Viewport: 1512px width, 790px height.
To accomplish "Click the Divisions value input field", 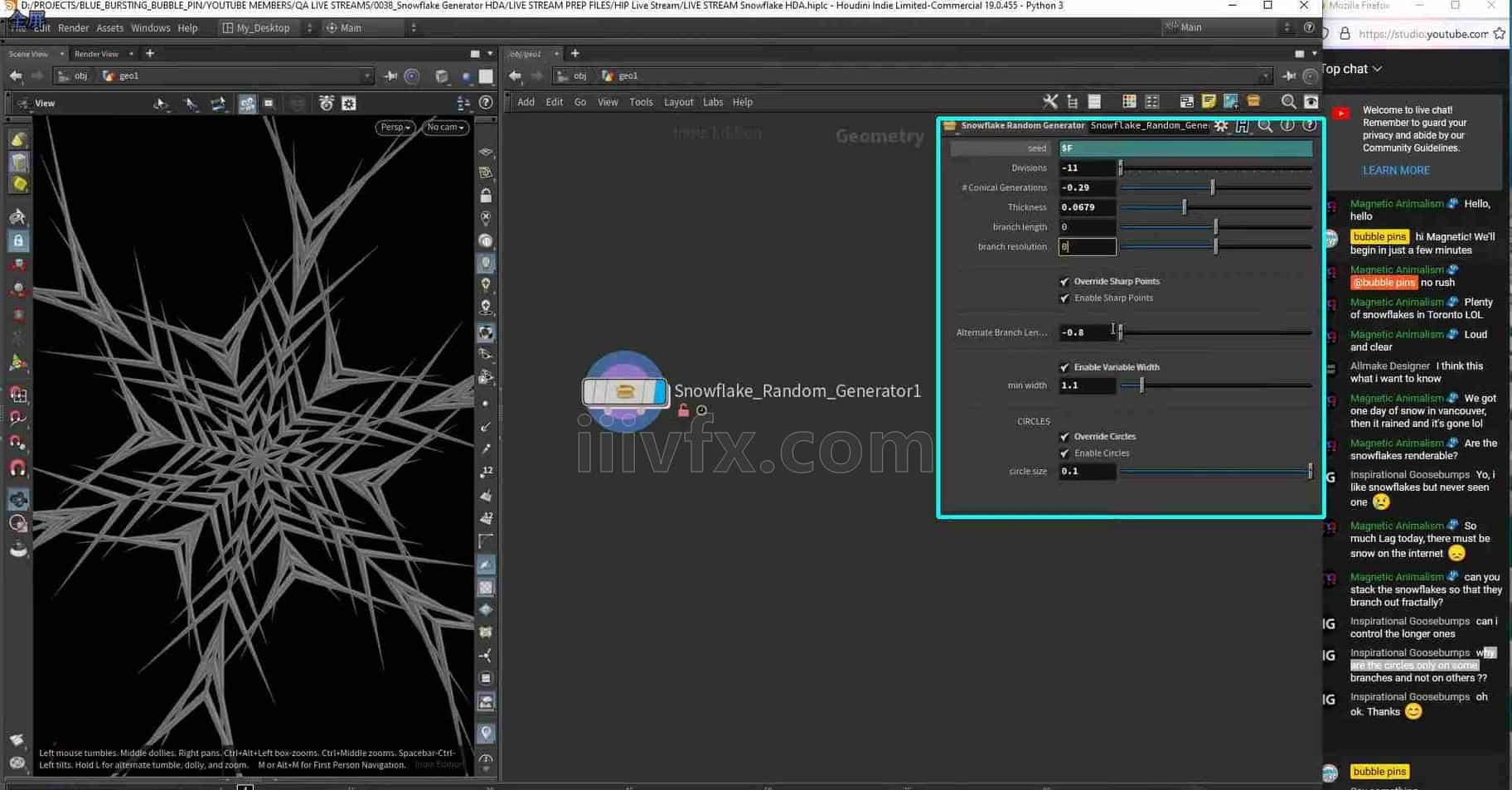I will click(1087, 168).
